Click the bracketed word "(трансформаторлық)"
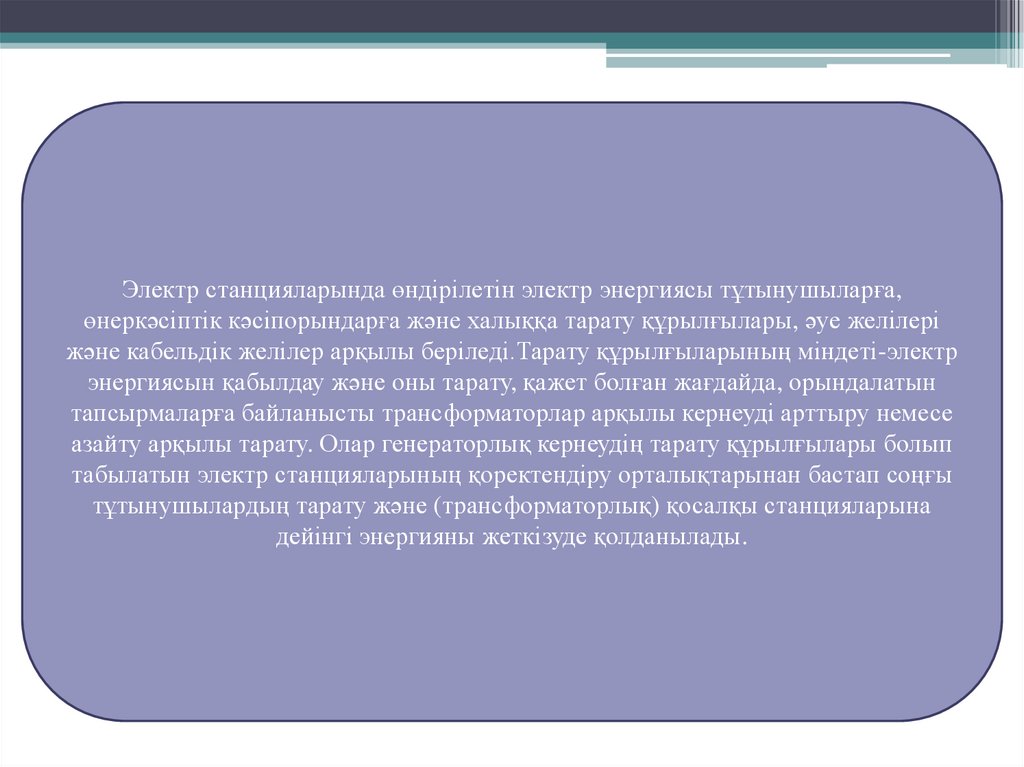This screenshot has width=1024, height=767. 546,507
